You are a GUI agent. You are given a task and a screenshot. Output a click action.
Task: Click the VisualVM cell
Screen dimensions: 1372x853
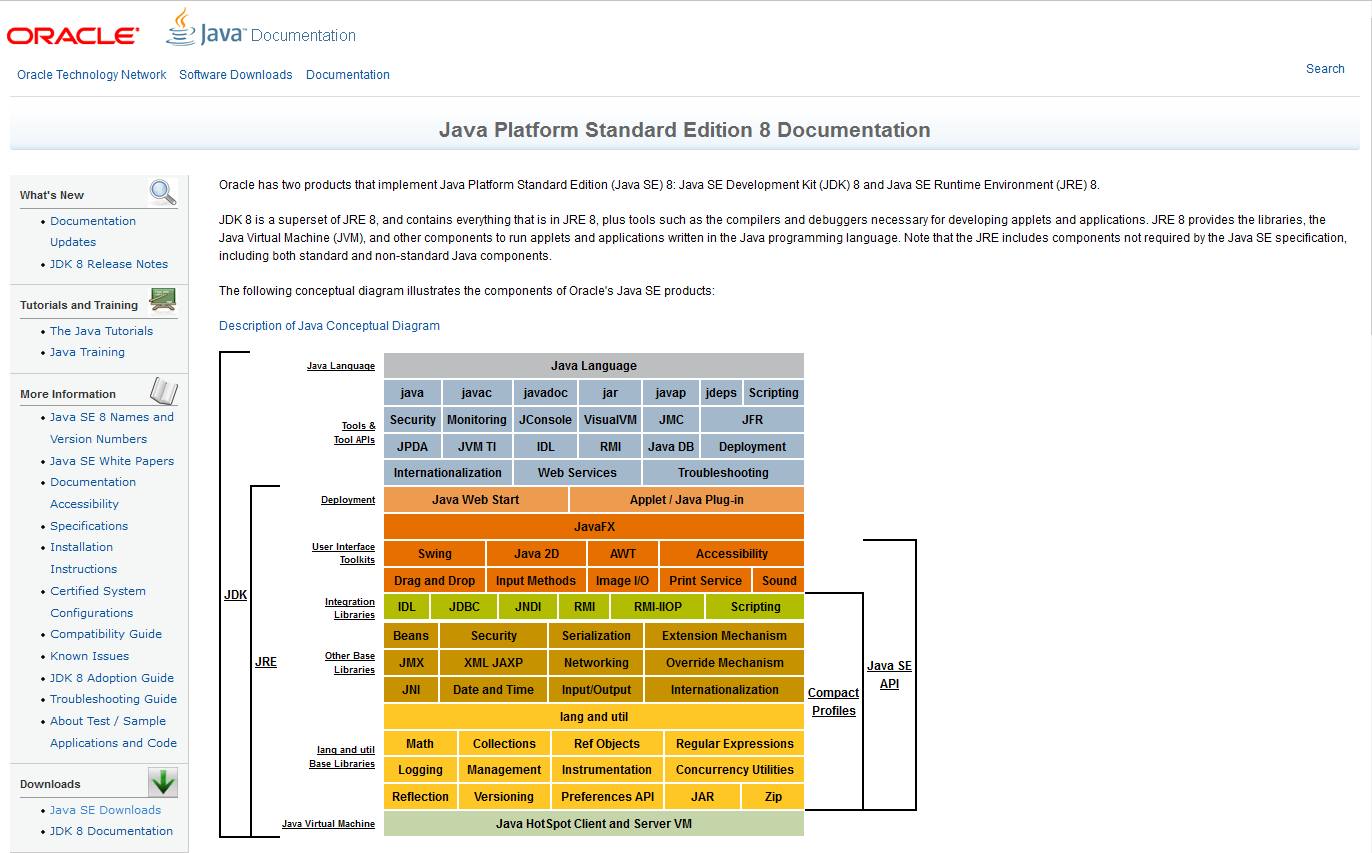click(610, 420)
